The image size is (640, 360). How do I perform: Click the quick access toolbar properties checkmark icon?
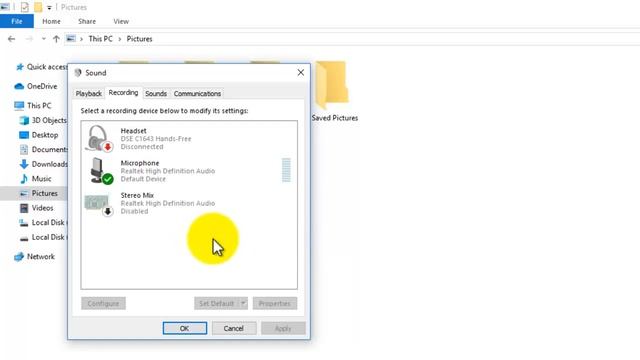click(24, 7)
